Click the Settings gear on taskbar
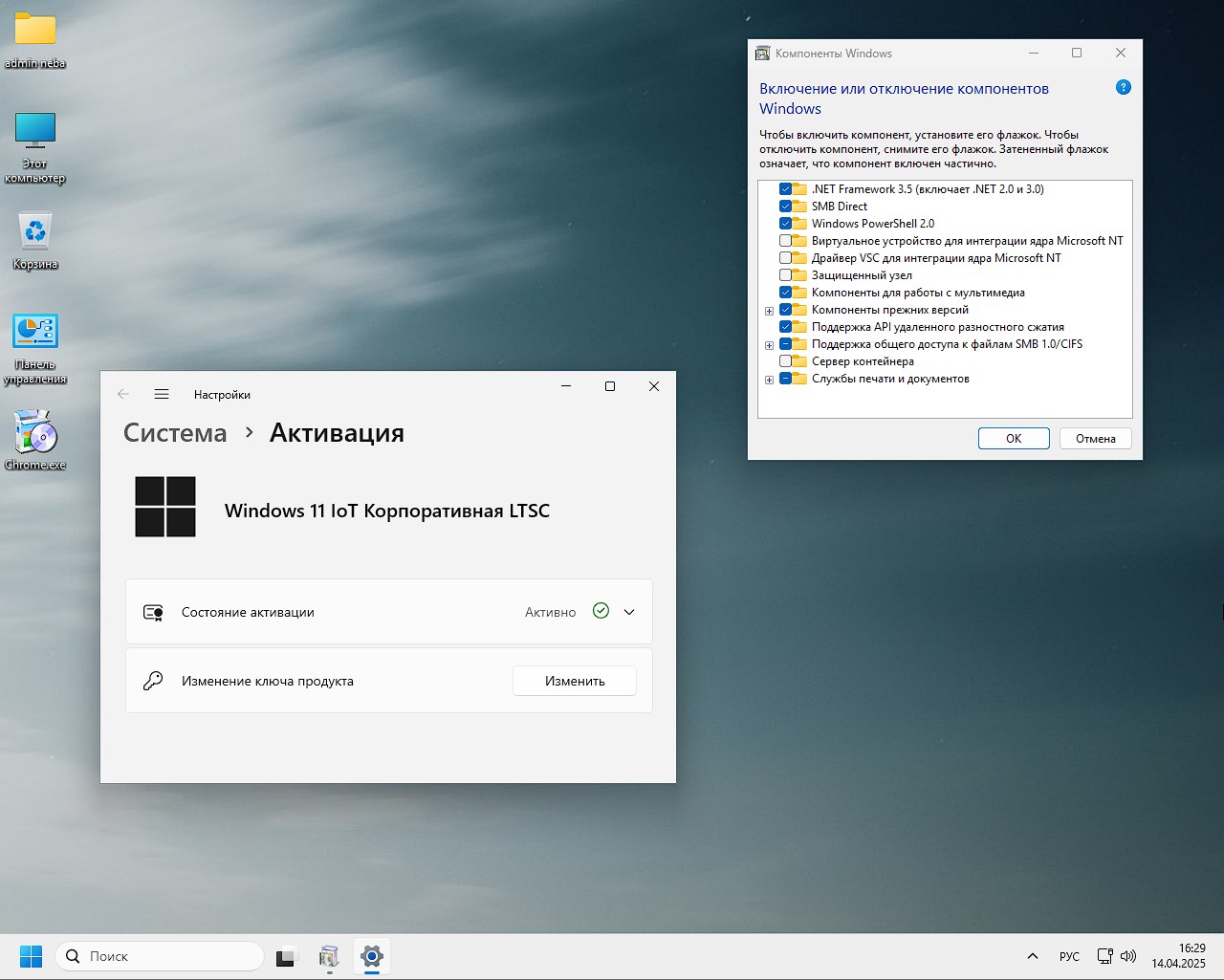The image size is (1224, 980). (x=372, y=956)
